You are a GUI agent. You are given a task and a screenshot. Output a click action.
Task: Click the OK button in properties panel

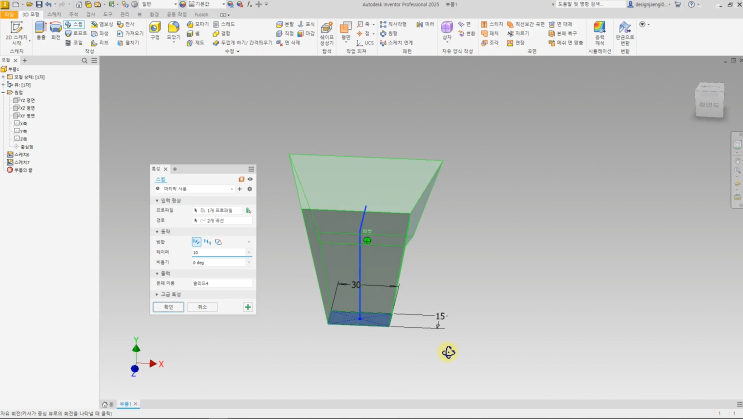[168, 307]
